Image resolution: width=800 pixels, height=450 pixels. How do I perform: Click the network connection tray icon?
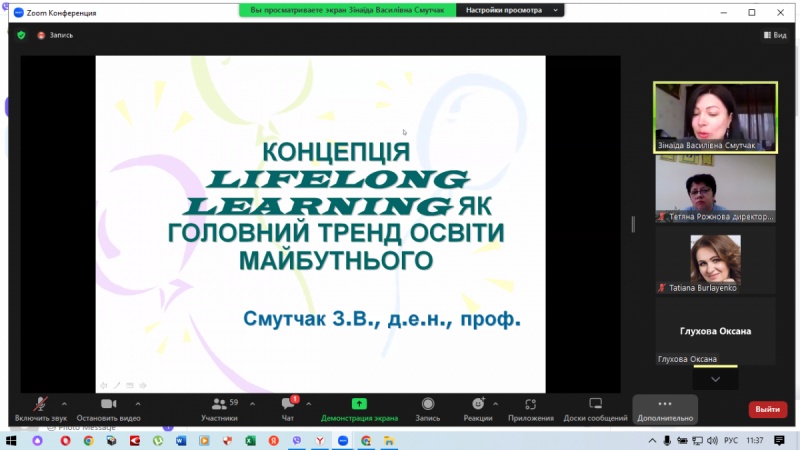697,440
